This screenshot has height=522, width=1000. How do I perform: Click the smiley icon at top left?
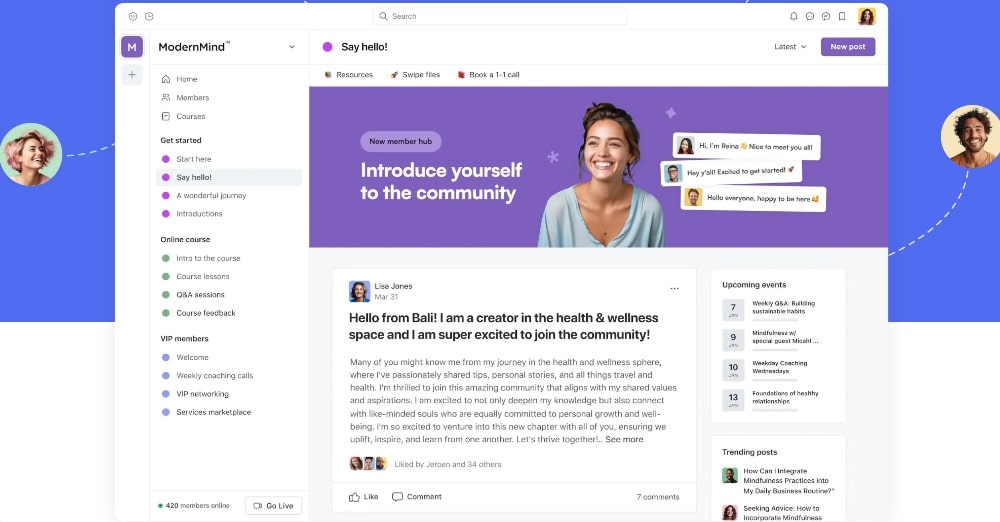point(133,17)
